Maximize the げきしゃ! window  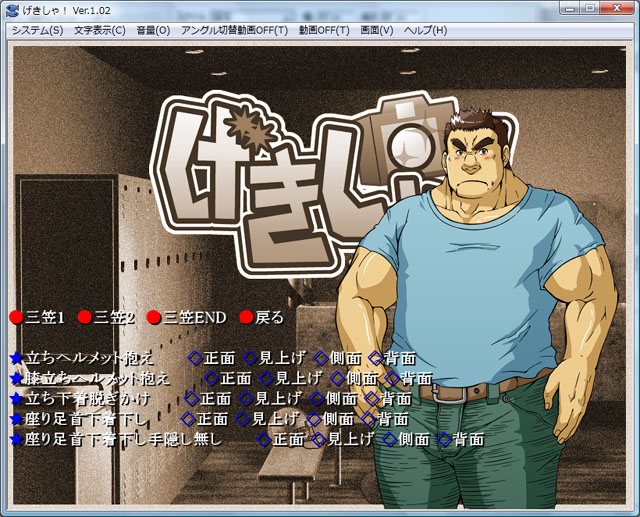(x=590, y=8)
